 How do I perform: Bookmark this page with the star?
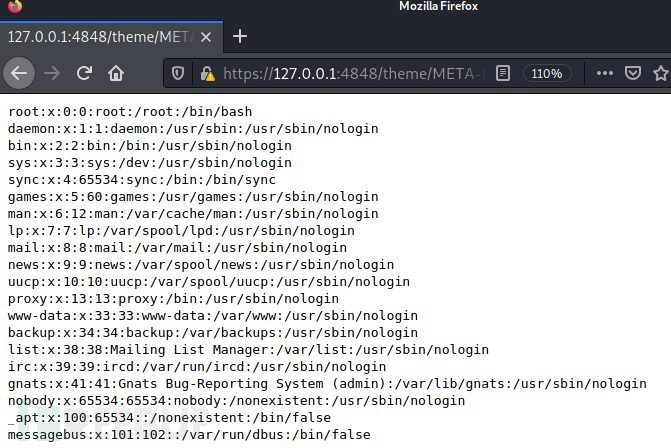pyautogui.click(x=661, y=73)
